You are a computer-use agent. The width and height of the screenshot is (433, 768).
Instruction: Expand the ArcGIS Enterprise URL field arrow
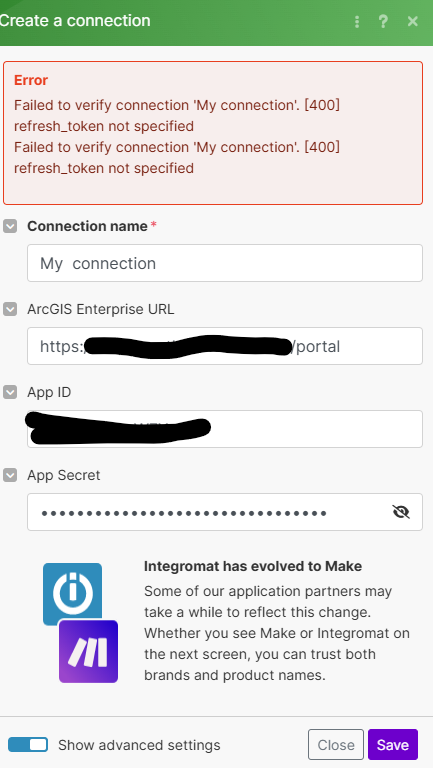10,309
